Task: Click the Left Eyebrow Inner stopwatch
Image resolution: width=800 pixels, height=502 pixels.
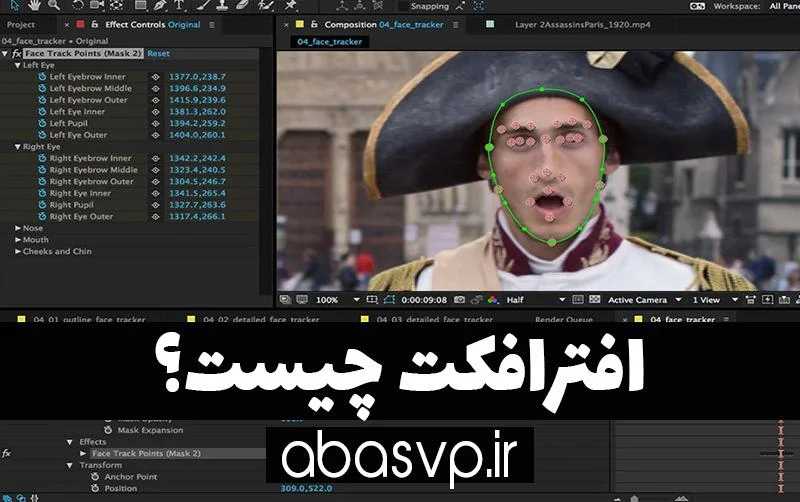Action: click(x=42, y=77)
